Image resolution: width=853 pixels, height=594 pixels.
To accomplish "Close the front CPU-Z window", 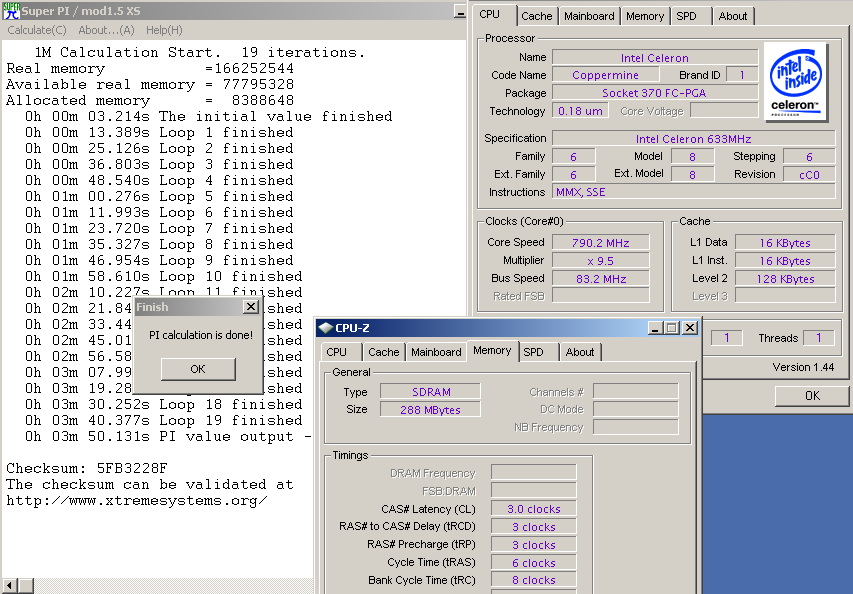I will tap(690, 328).
